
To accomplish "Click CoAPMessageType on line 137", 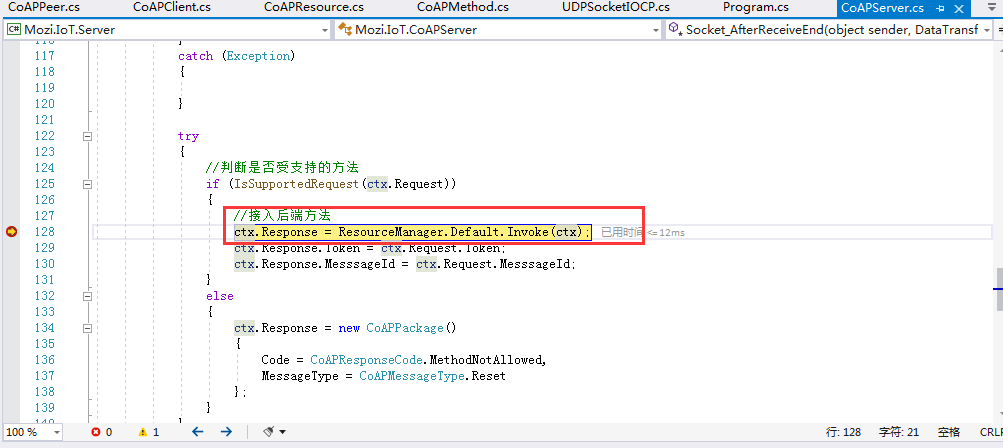I will point(411,376).
